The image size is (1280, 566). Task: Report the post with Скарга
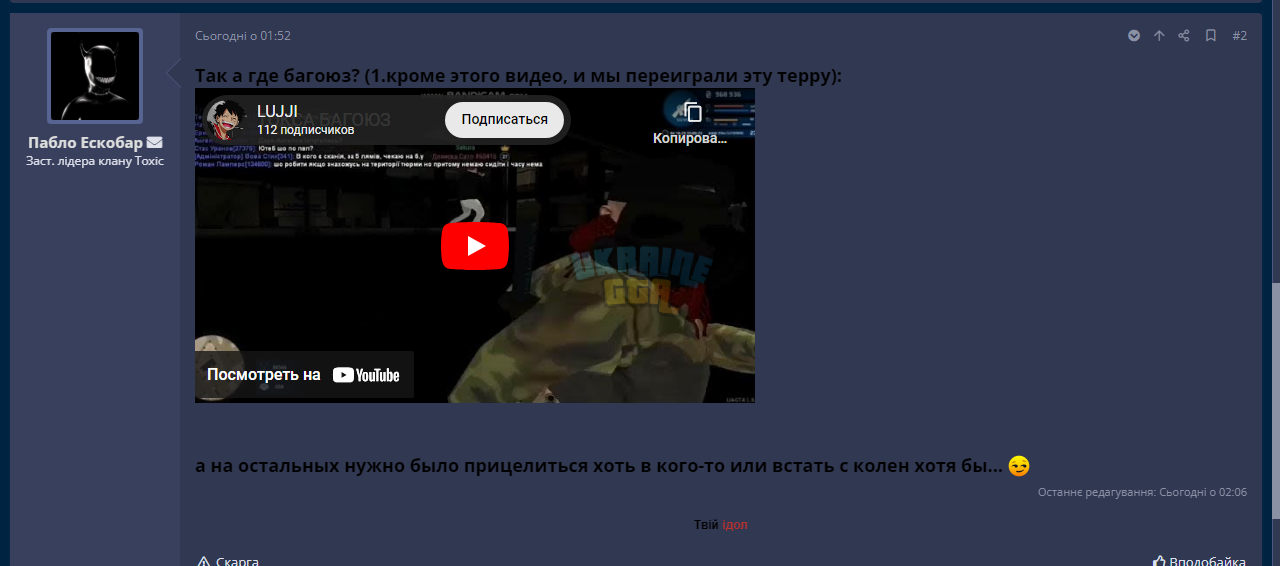pyautogui.click(x=228, y=561)
